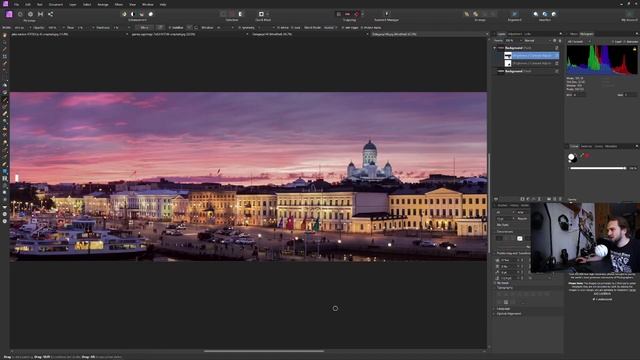The image size is (640, 360).
Task: Click the Invert Selection toolbar icon
Action: pos(240,14)
